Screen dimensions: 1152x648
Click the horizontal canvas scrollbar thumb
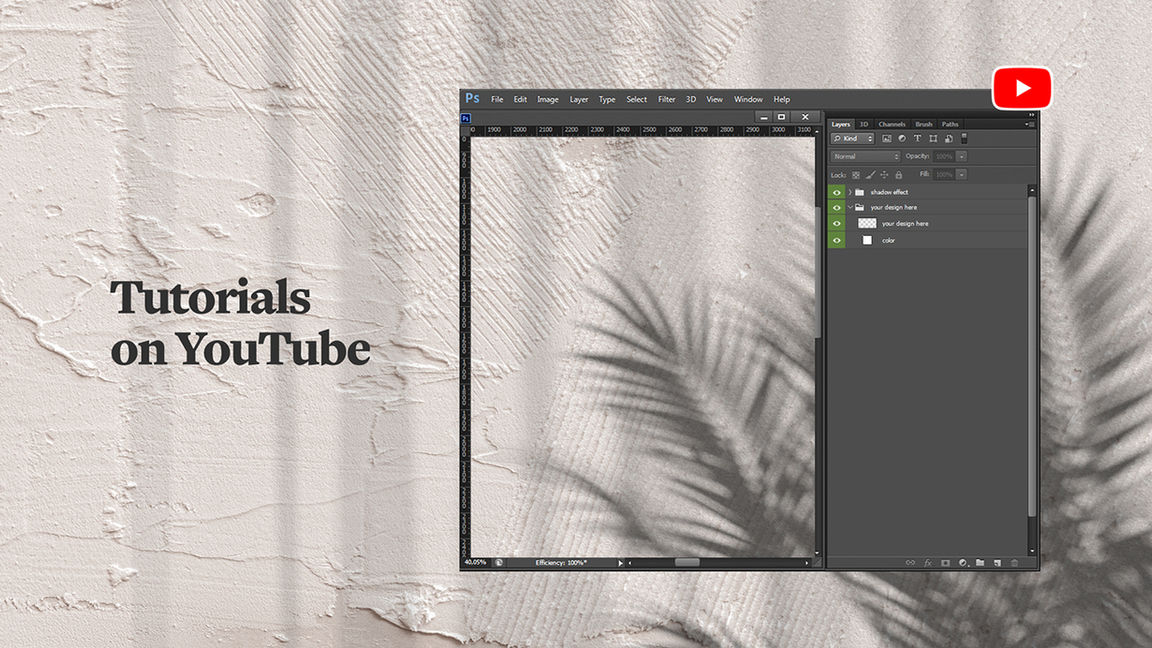pos(687,563)
